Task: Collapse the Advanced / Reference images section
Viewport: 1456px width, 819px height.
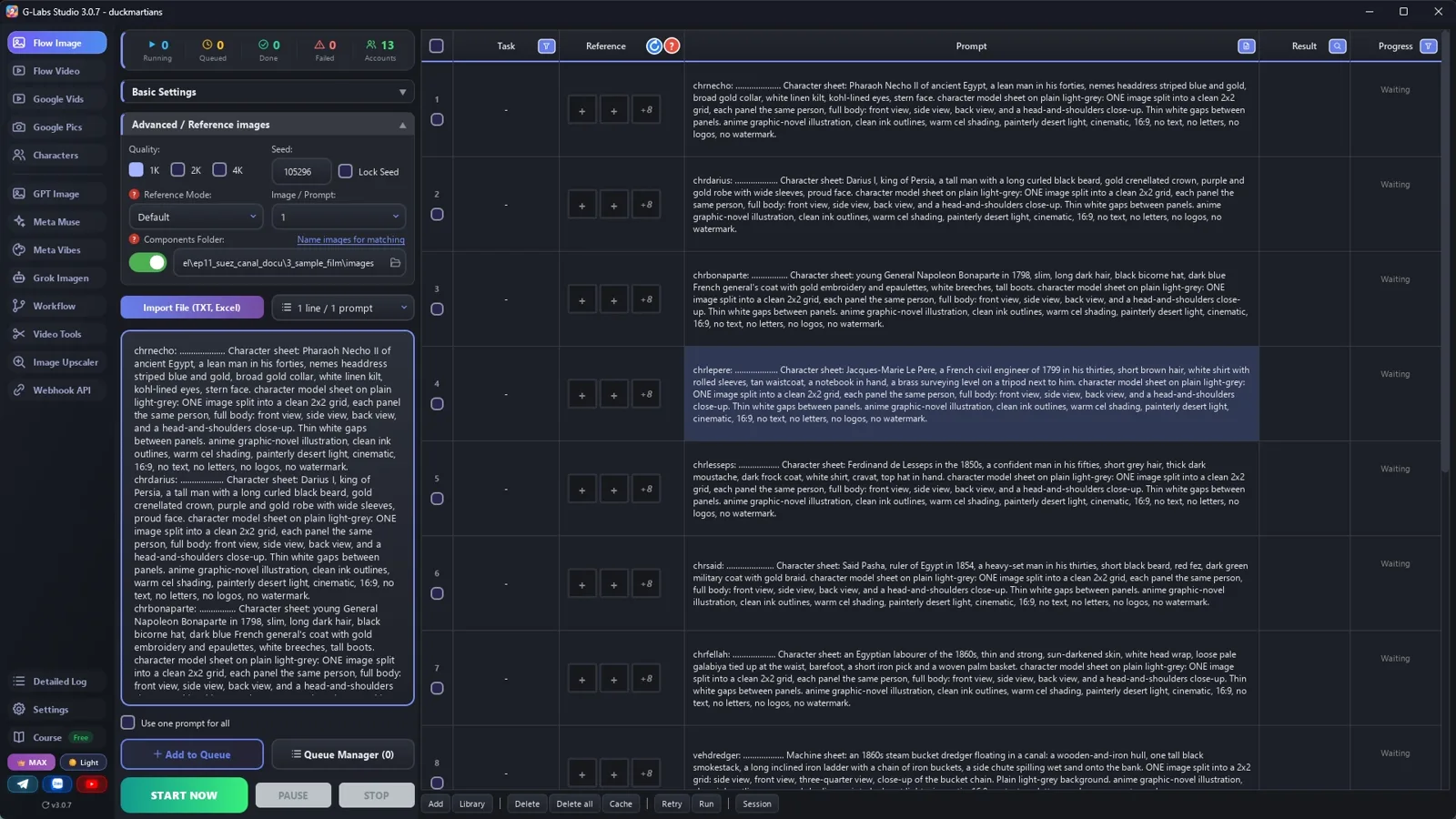Action: [268, 125]
